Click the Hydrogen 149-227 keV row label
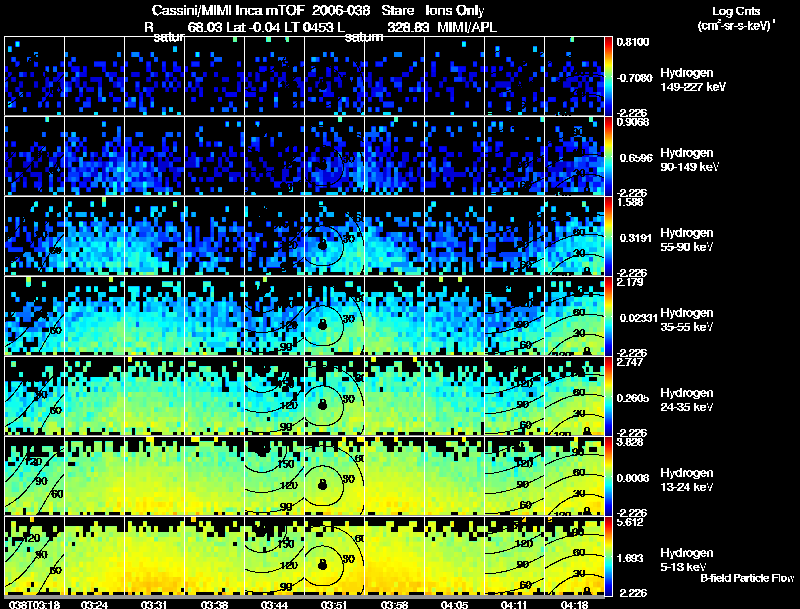 coord(692,80)
